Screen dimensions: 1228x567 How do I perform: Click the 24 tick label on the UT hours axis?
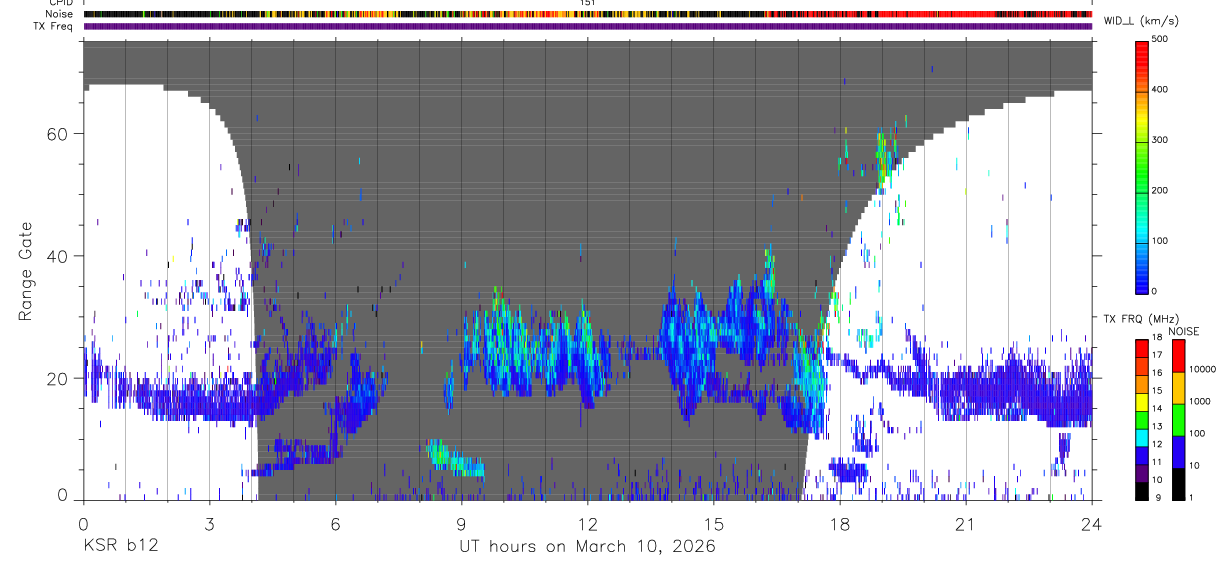pos(1091,524)
